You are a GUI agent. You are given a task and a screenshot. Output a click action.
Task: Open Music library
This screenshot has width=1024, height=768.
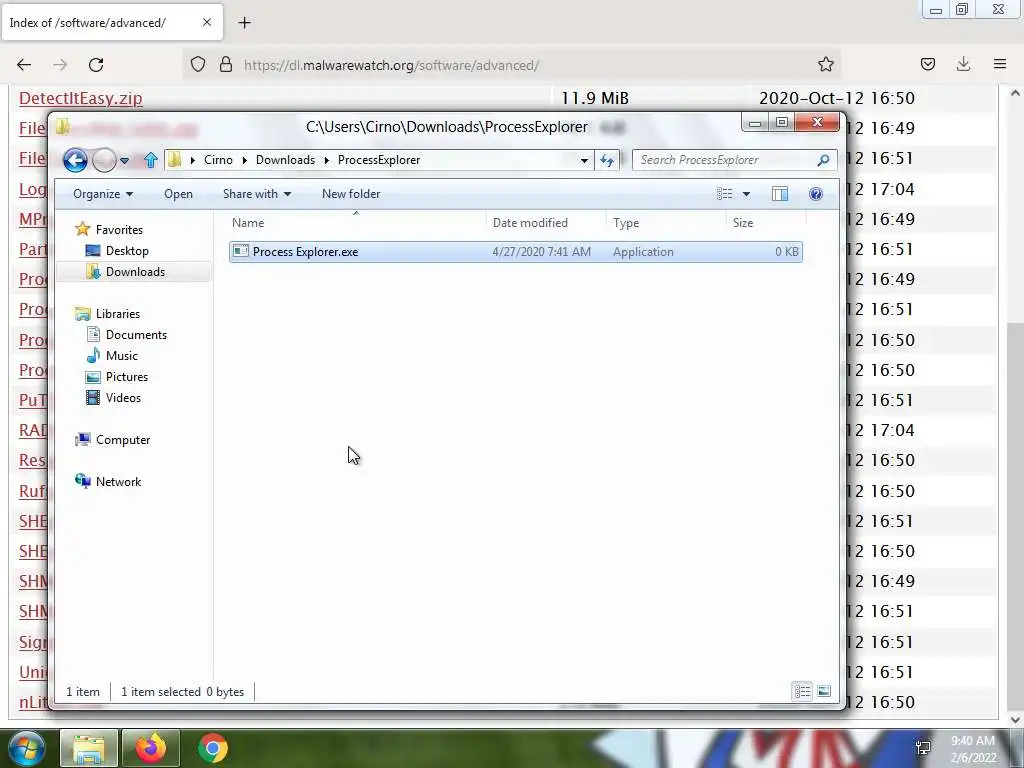point(121,356)
